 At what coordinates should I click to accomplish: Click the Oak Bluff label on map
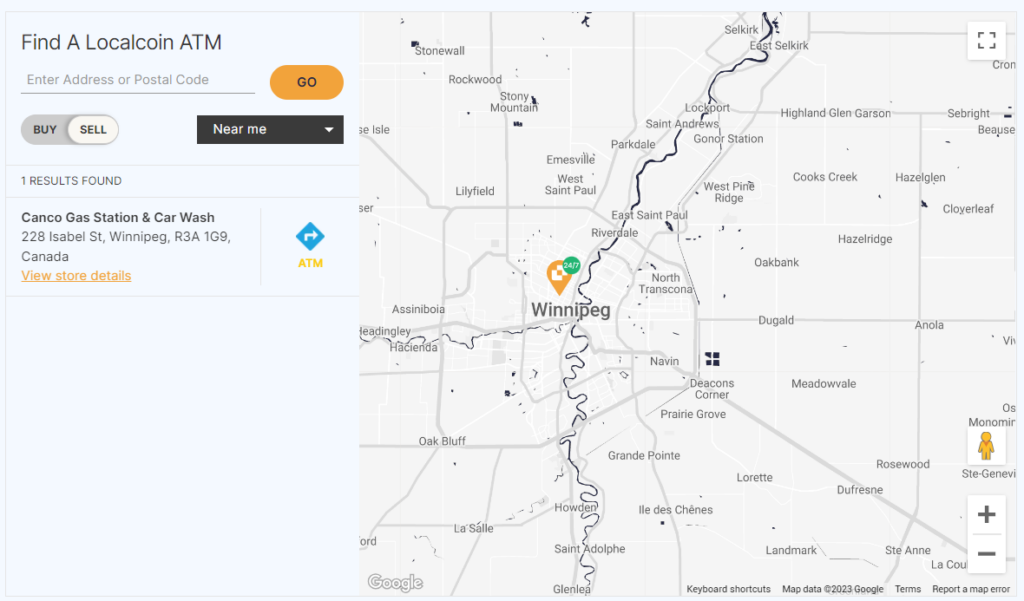pos(442,441)
